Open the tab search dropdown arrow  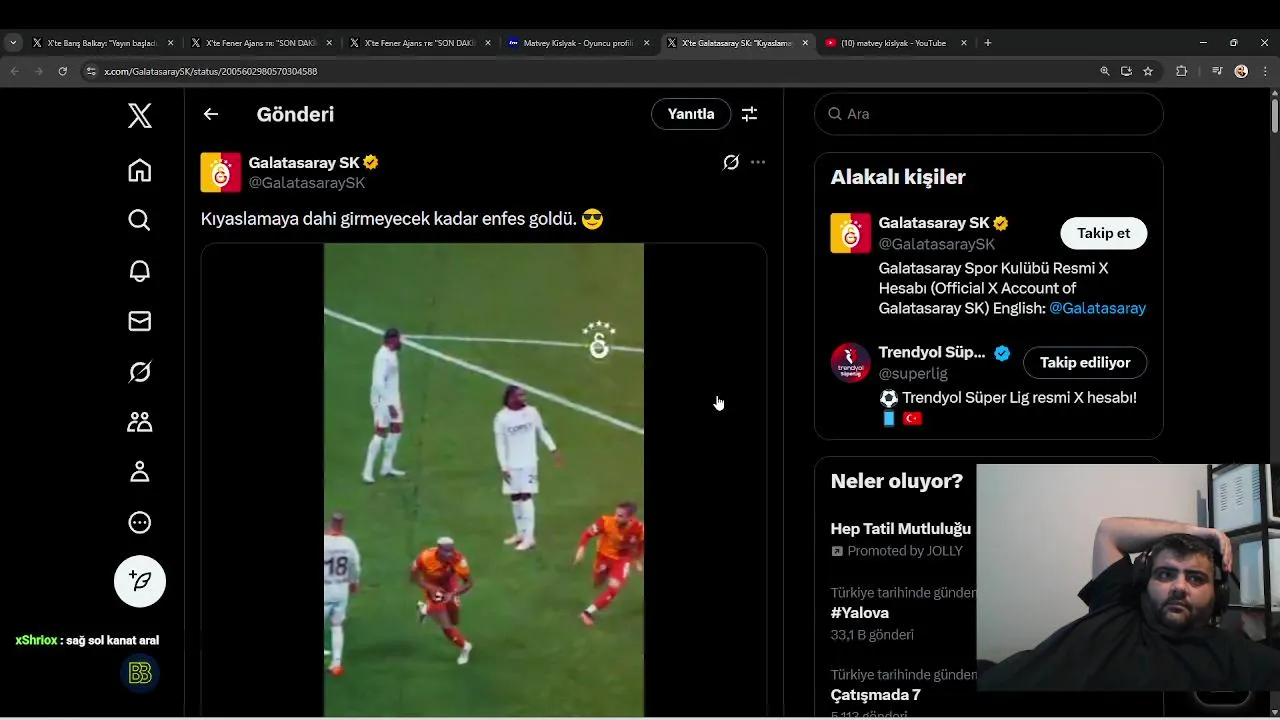point(13,43)
